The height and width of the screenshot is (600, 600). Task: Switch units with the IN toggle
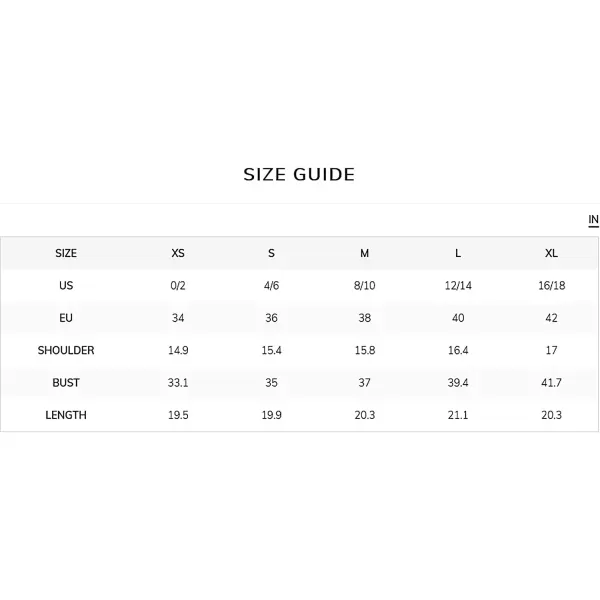coord(593,220)
